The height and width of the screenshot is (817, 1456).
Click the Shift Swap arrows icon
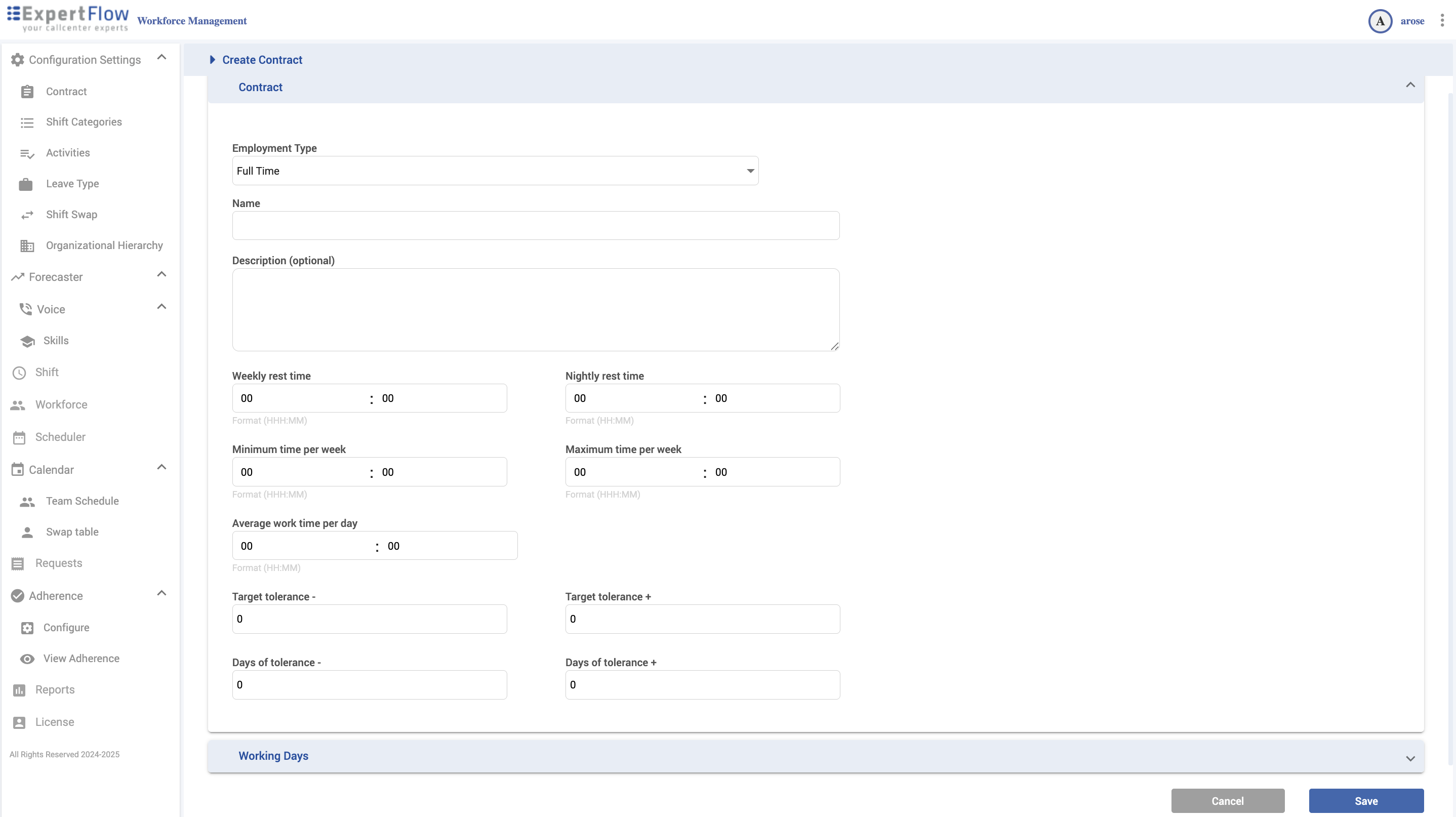(27, 215)
